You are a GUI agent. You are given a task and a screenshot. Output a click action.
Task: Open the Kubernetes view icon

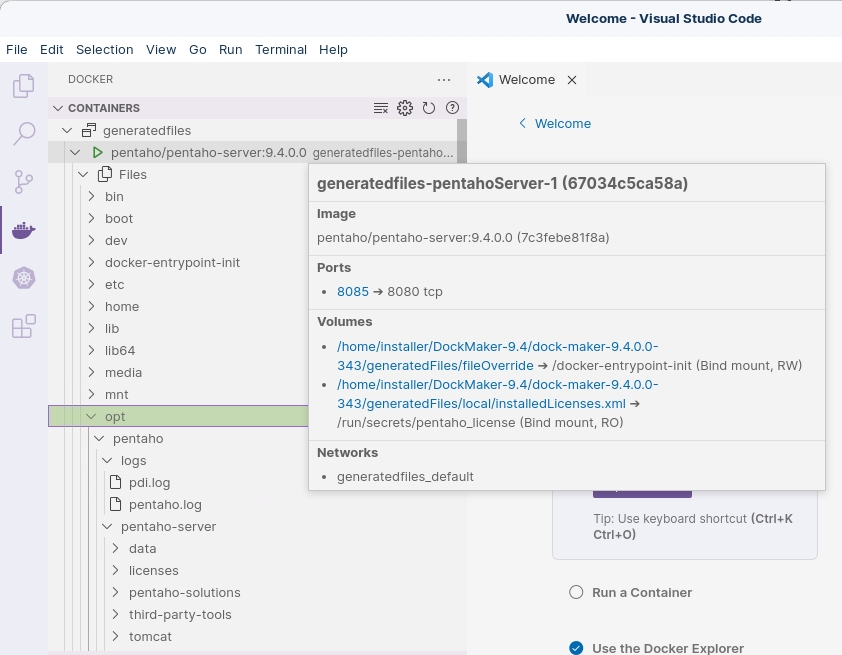[x=23, y=278]
